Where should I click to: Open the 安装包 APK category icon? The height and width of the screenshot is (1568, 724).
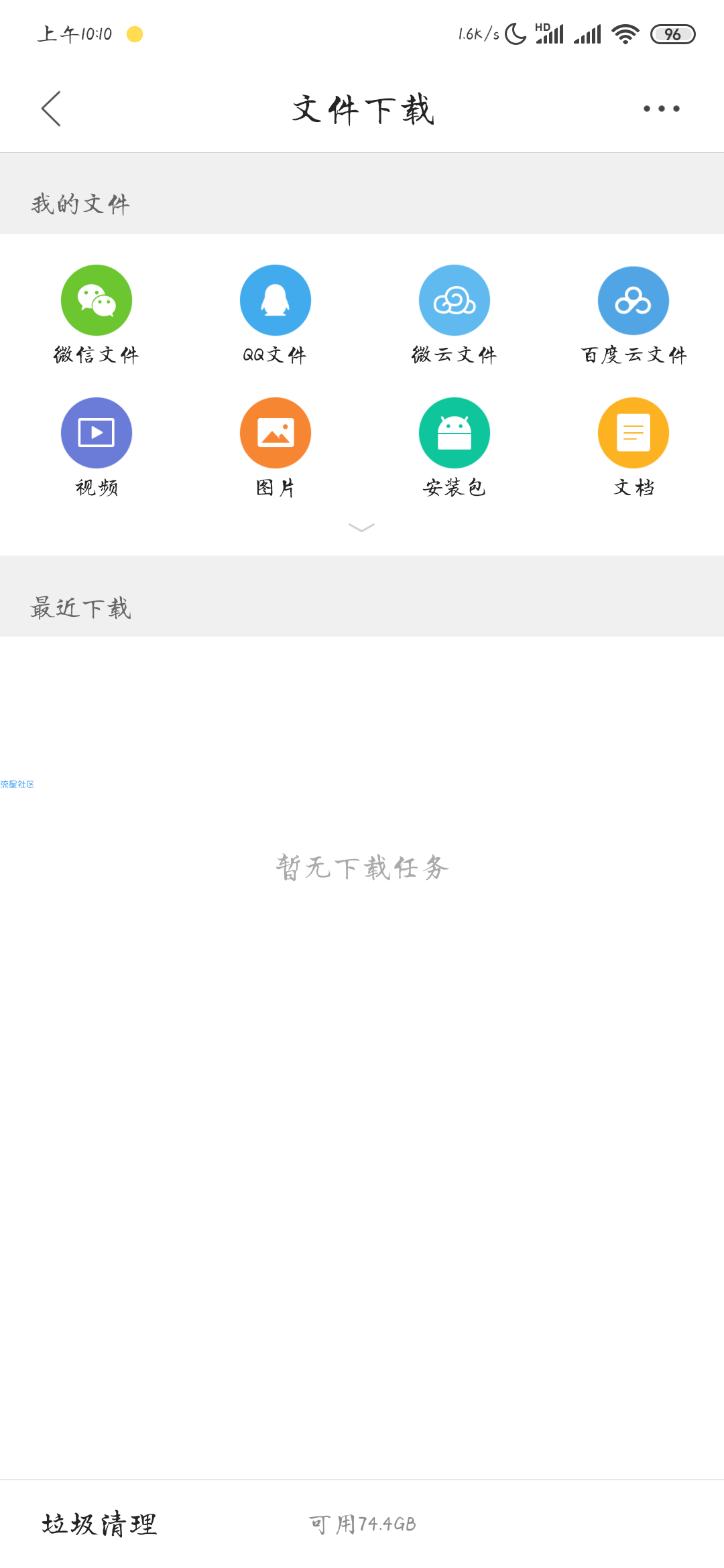455,433
